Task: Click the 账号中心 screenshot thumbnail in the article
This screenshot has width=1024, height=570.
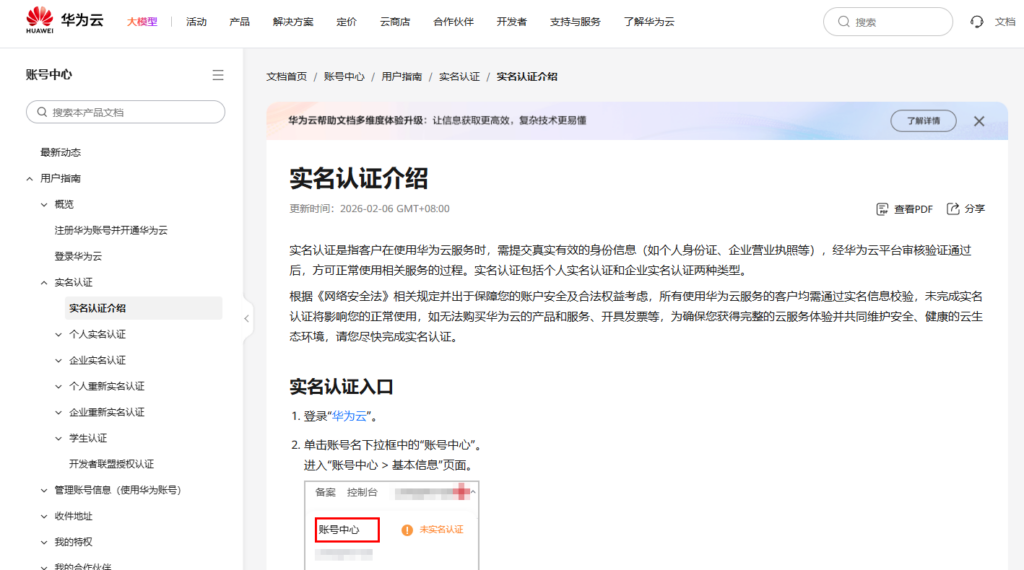Action: (391, 526)
